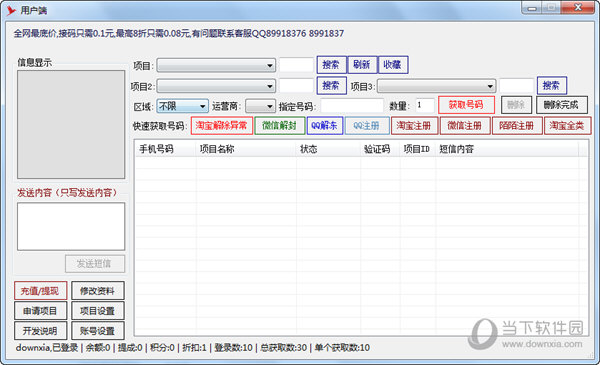Click the 淘宝注册 button

414,125
